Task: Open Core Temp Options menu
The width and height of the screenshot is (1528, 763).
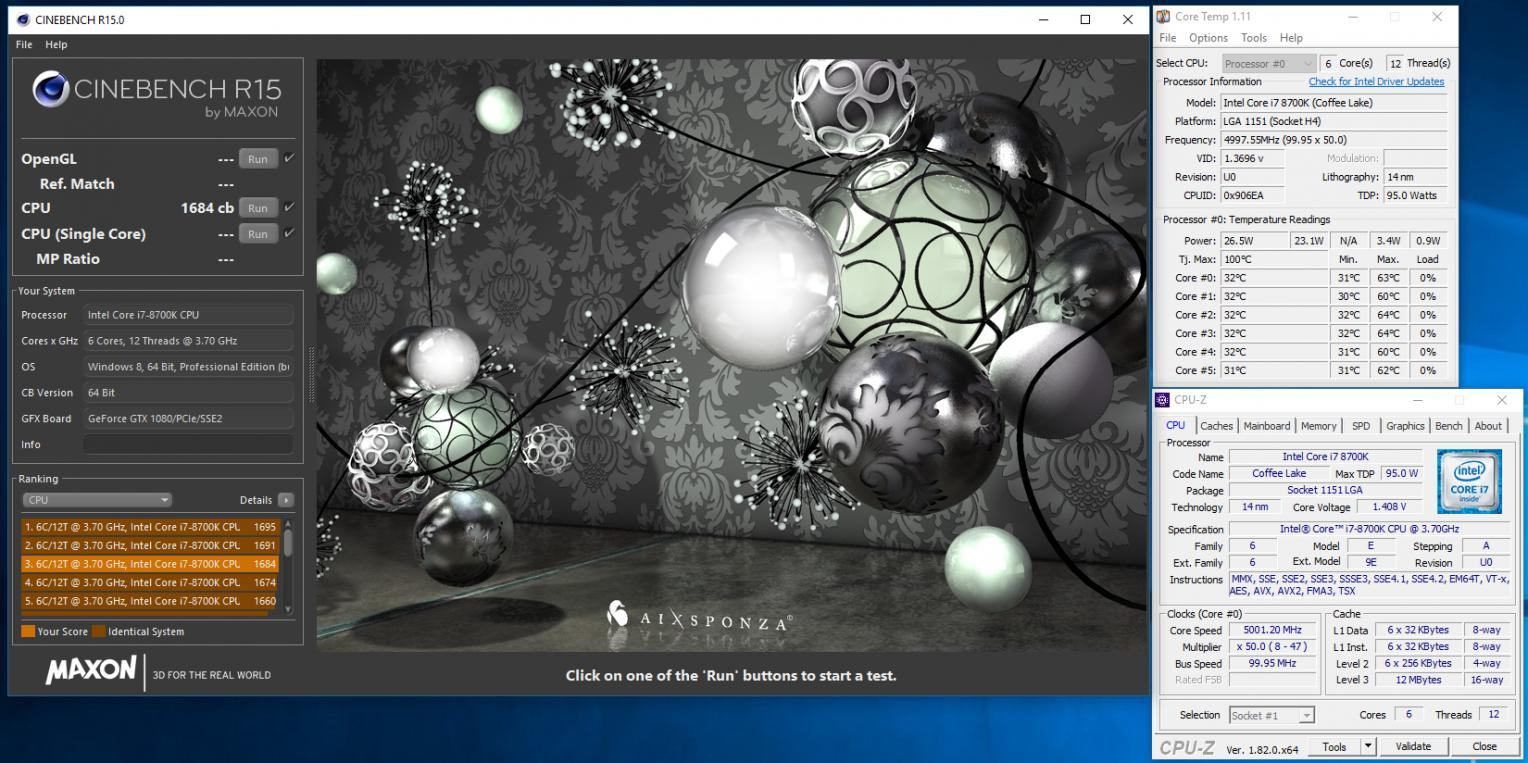Action: pos(1208,38)
